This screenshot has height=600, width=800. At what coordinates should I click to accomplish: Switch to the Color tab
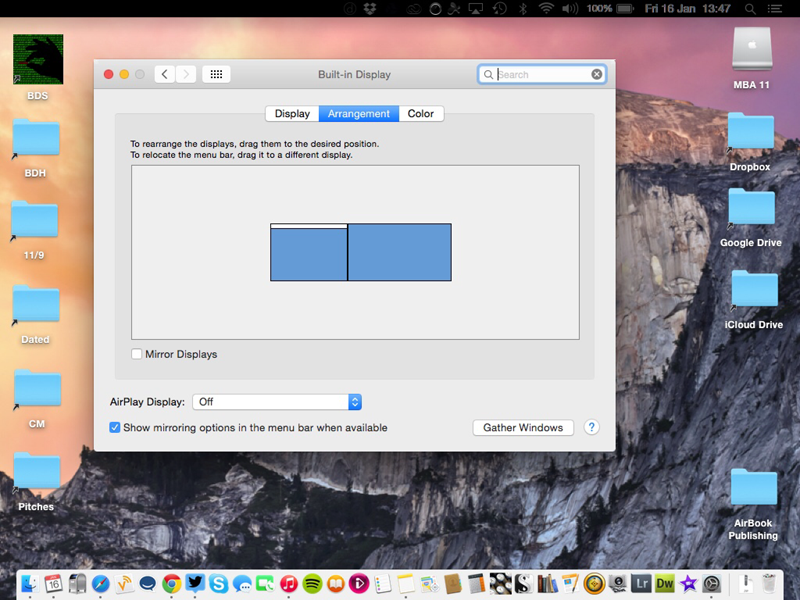(420, 113)
